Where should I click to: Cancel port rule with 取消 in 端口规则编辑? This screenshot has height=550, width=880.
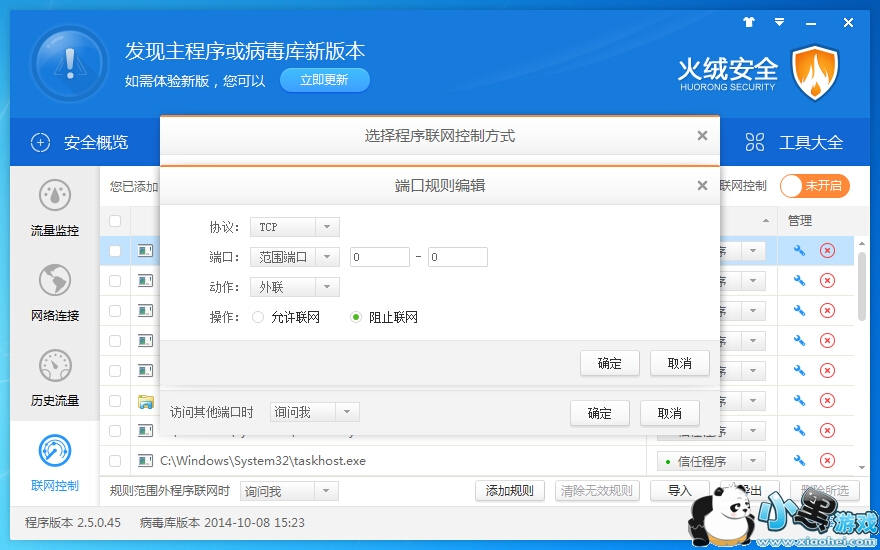[680, 363]
